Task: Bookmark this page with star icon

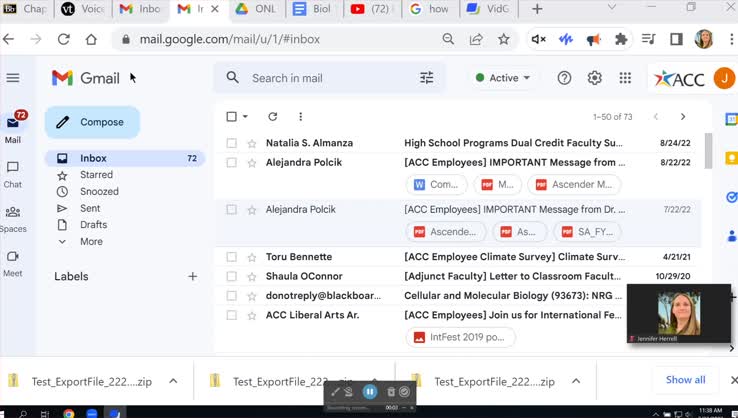Action: click(504, 39)
